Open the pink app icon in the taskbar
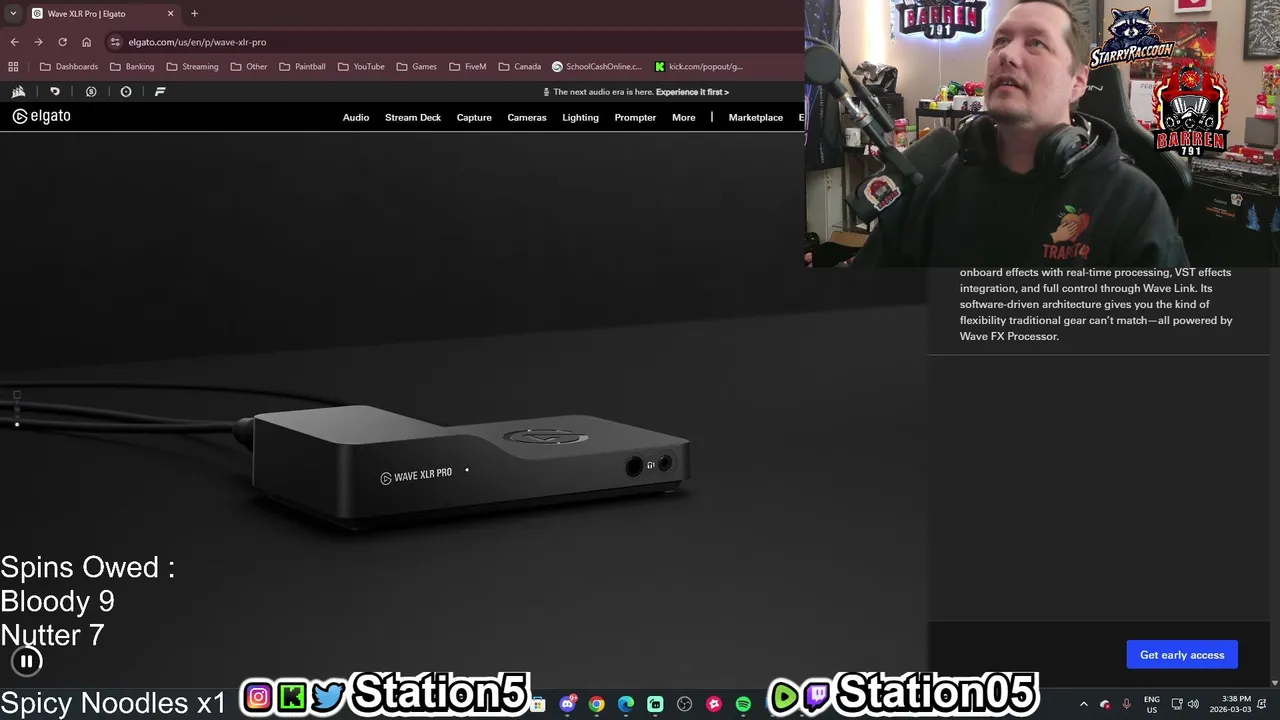The image size is (1280, 720). click(x=714, y=704)
